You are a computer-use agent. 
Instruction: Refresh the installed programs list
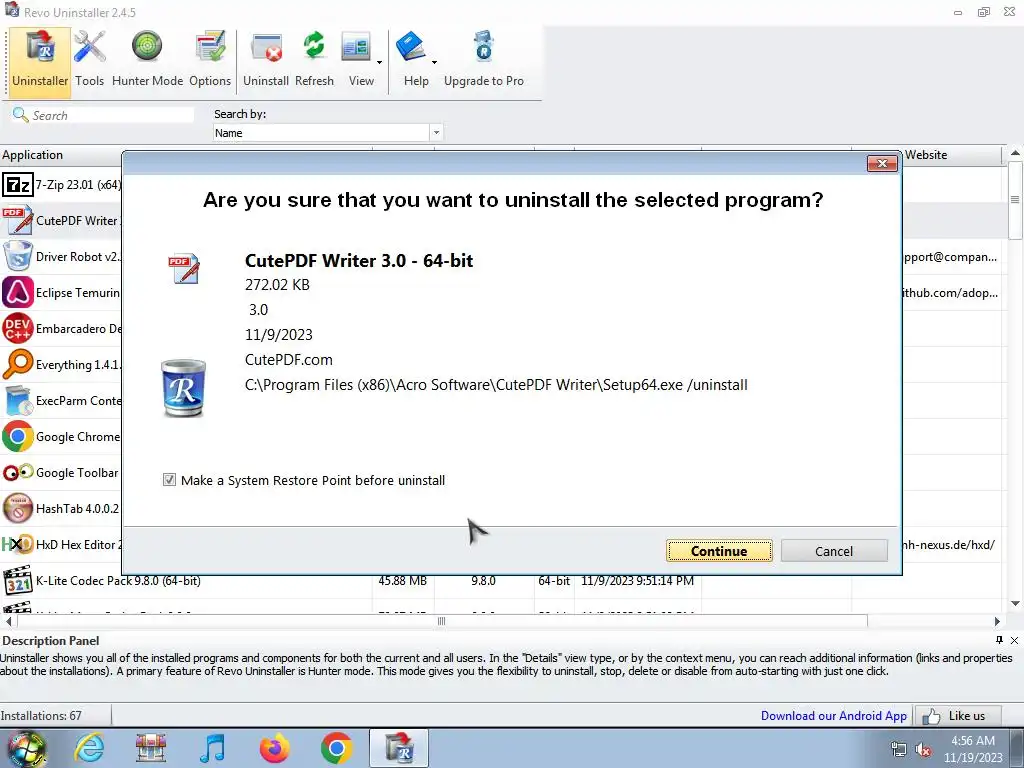[314, 59]
